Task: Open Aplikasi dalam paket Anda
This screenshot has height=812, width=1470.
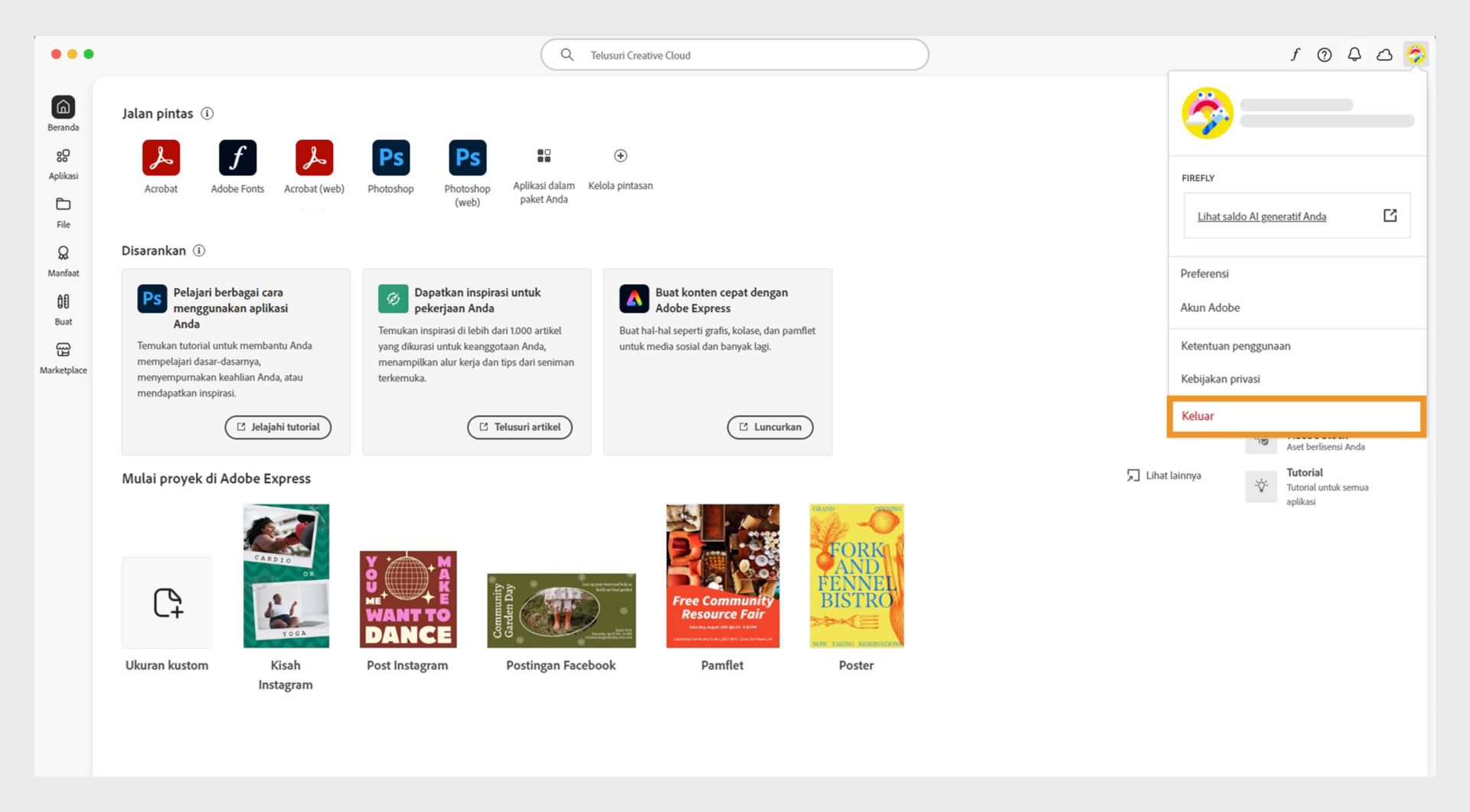Action: [x=544, y=156]
